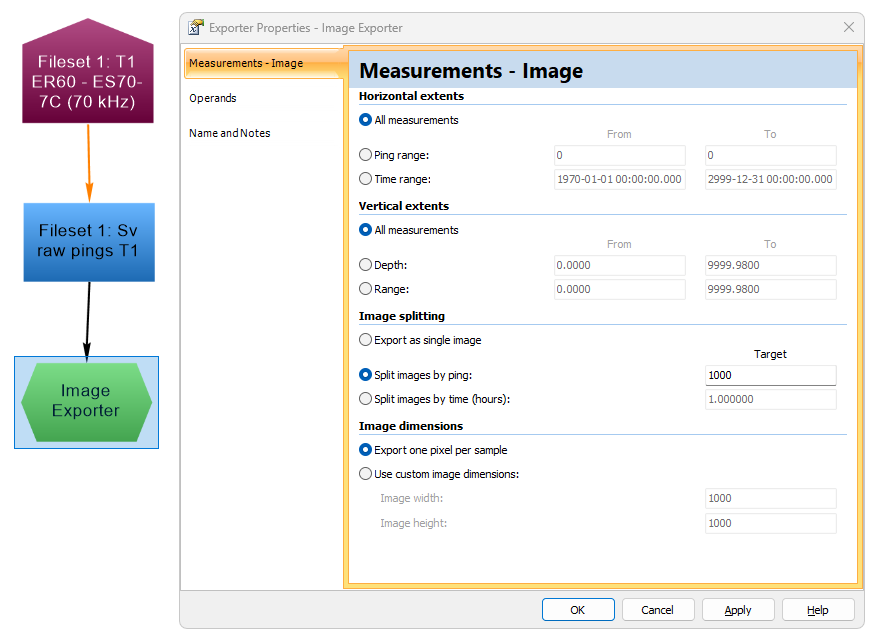Open Help for the dialog

point(818,610)
